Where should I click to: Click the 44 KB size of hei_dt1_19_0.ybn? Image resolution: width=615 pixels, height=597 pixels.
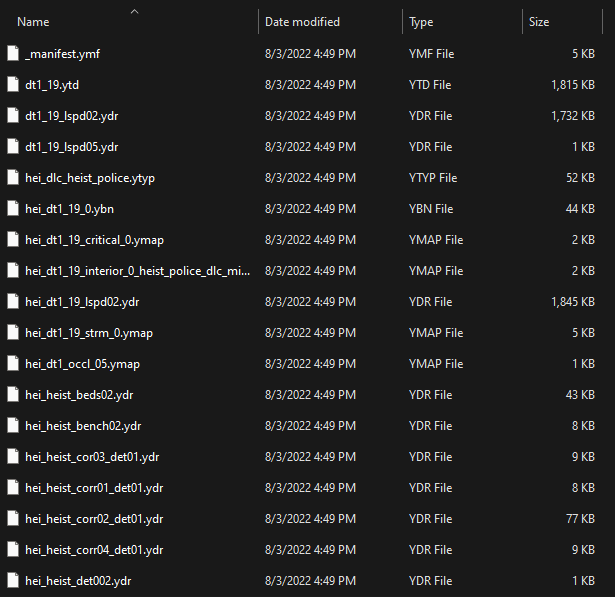[580, 209]
